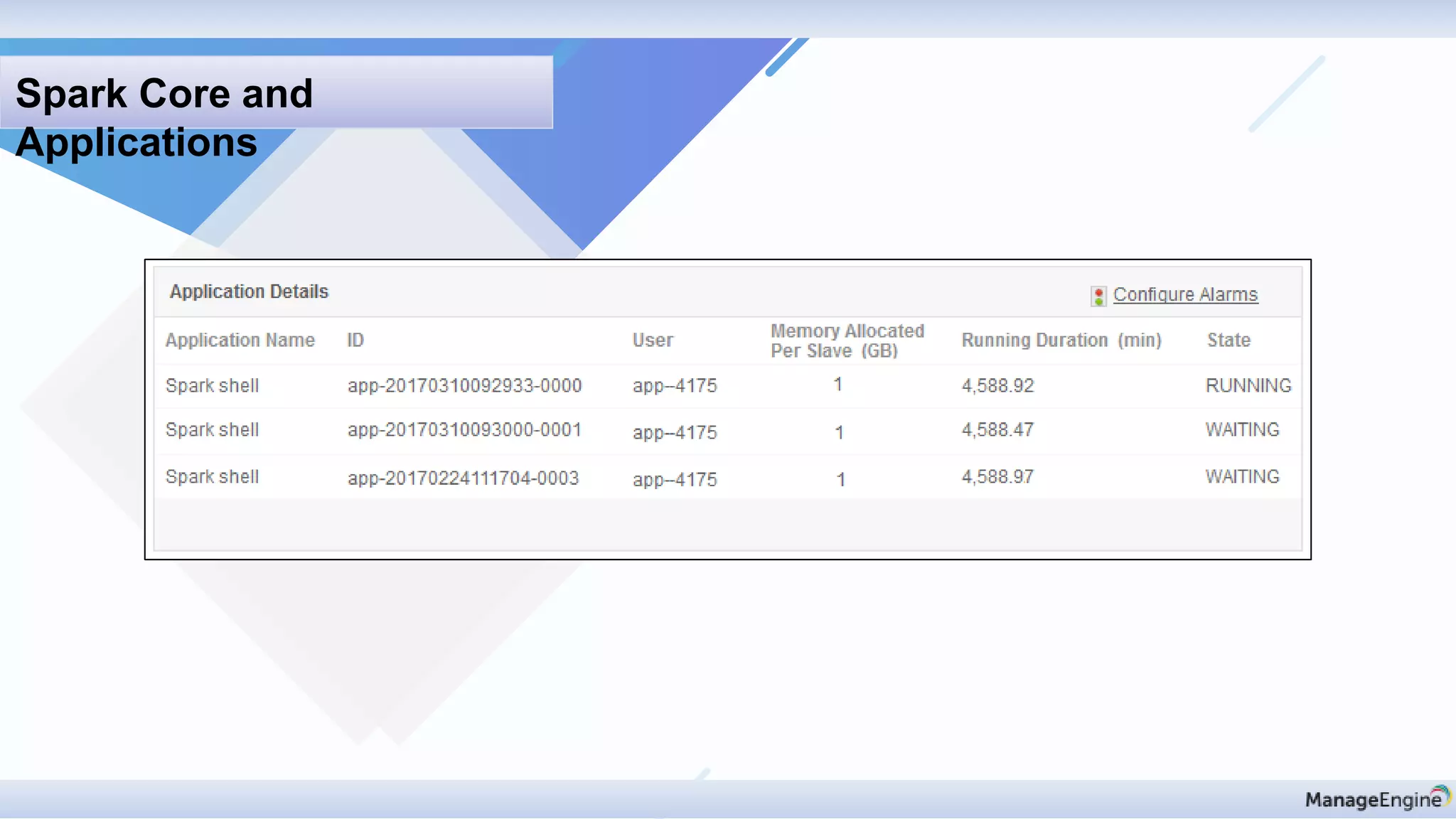1456x819 pixels.
Task: Click the Spark Core and Applications title
Action: [164, 118]
